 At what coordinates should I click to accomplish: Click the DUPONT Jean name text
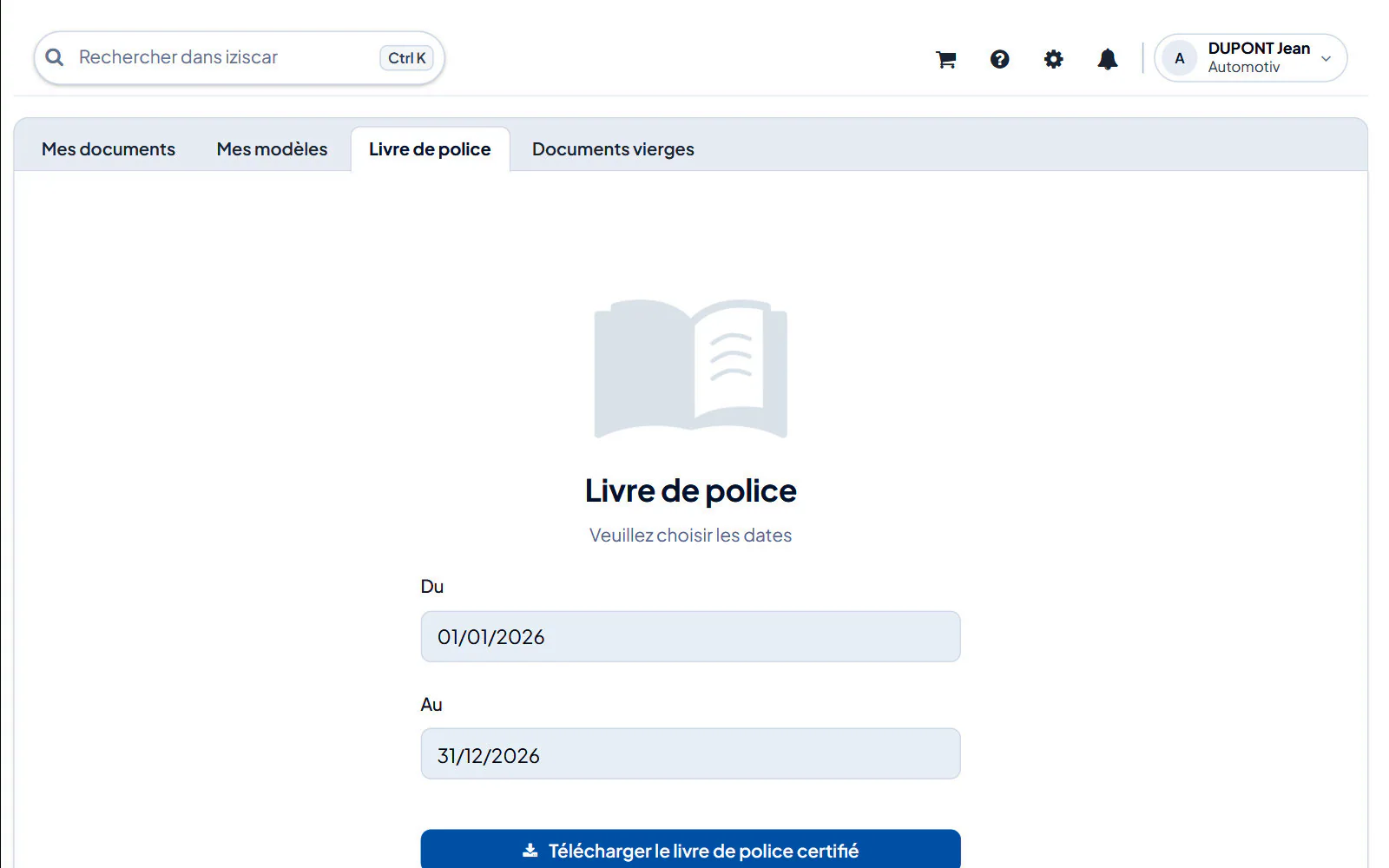(x=1259, y=49)
